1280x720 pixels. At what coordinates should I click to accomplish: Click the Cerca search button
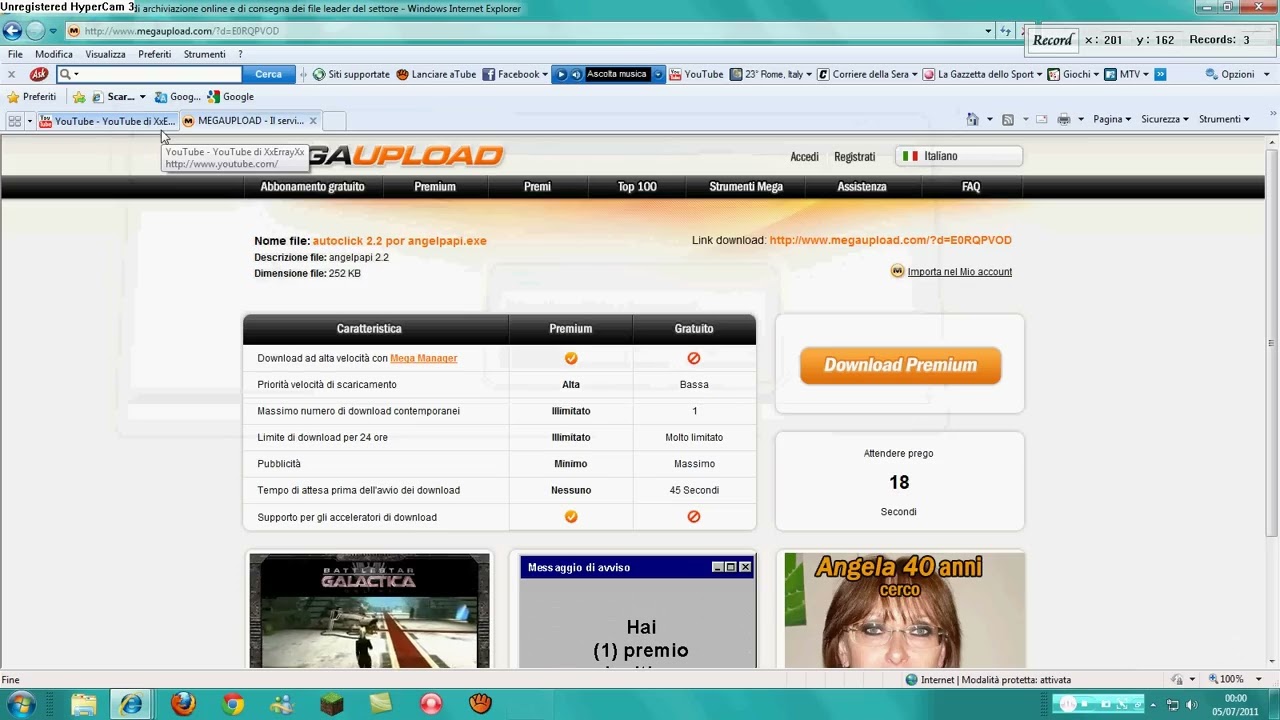[x=268, y=74]
